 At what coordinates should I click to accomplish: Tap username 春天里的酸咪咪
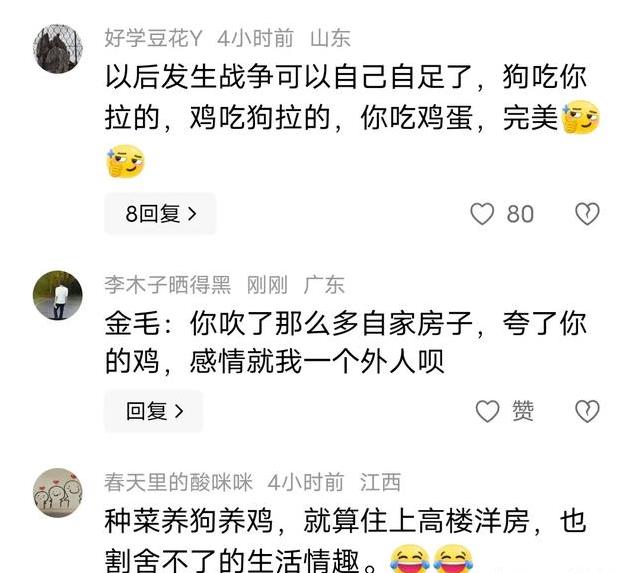[179, 483]
